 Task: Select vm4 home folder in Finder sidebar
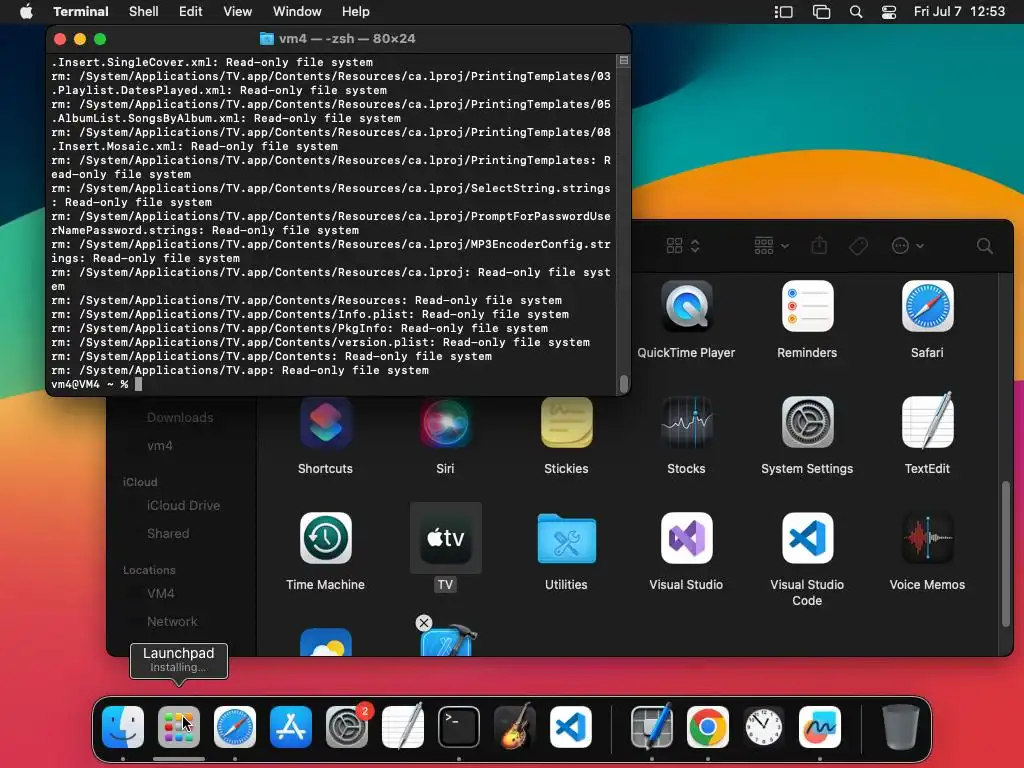pos(160,445)
